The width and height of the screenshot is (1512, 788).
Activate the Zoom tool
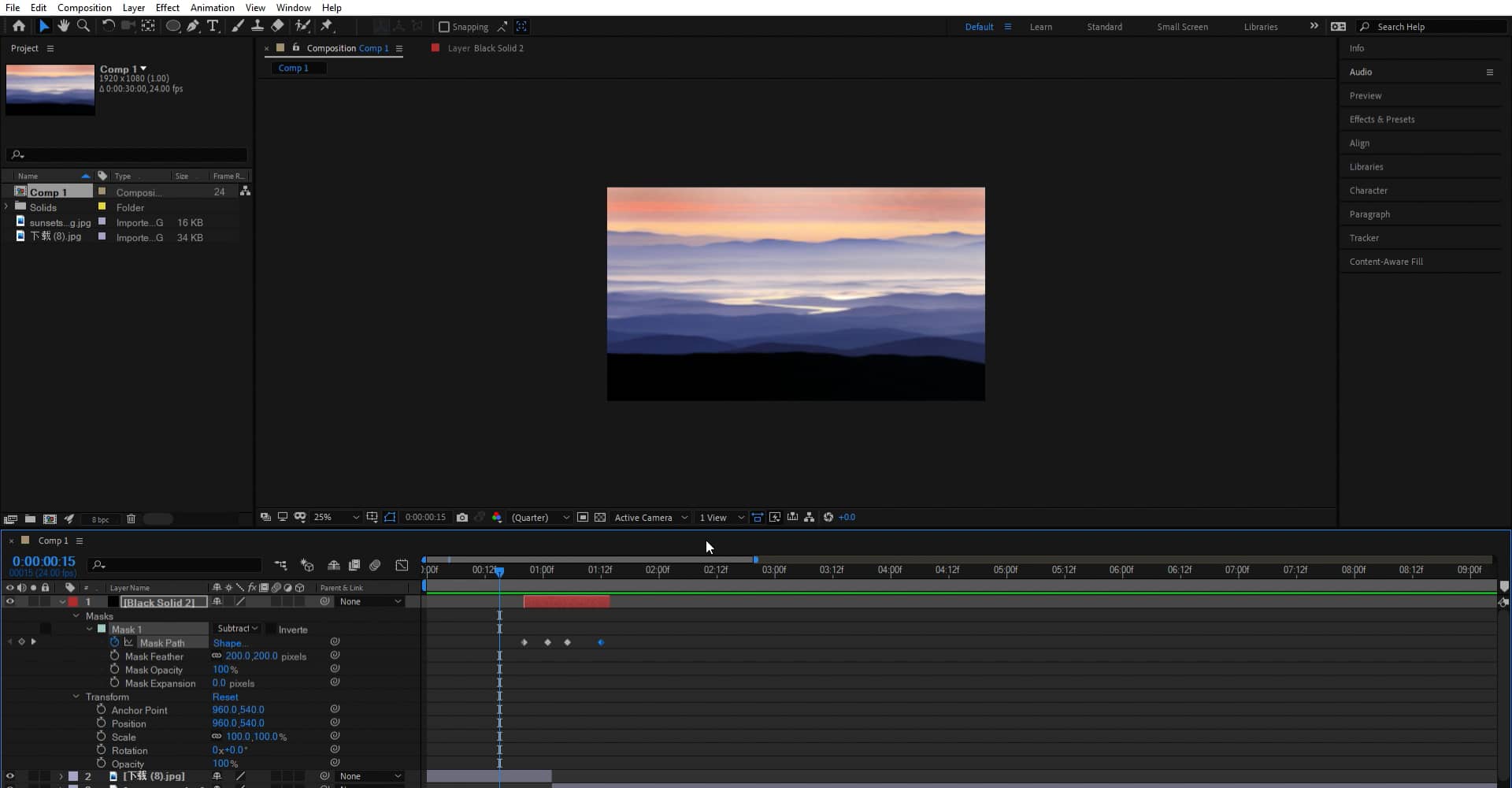pos(83,26)
